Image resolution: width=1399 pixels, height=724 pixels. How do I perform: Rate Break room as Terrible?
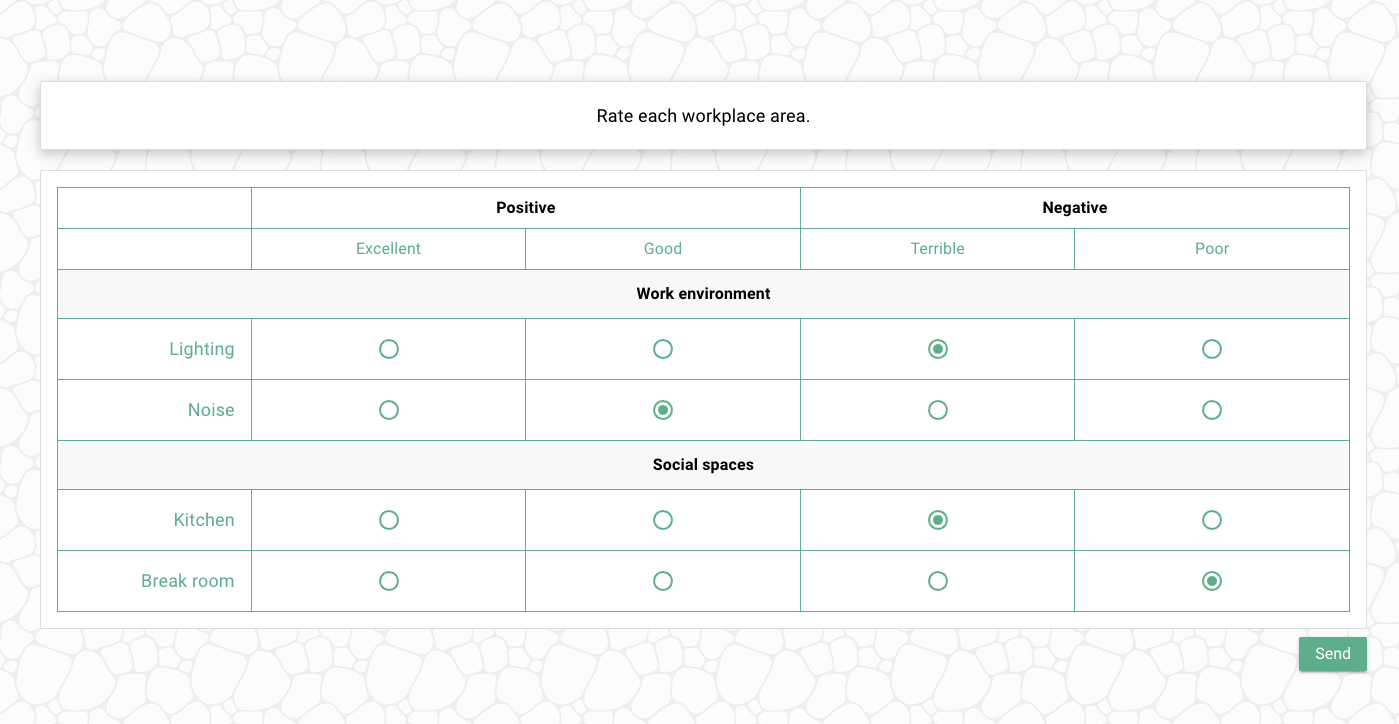pos(938,581)
